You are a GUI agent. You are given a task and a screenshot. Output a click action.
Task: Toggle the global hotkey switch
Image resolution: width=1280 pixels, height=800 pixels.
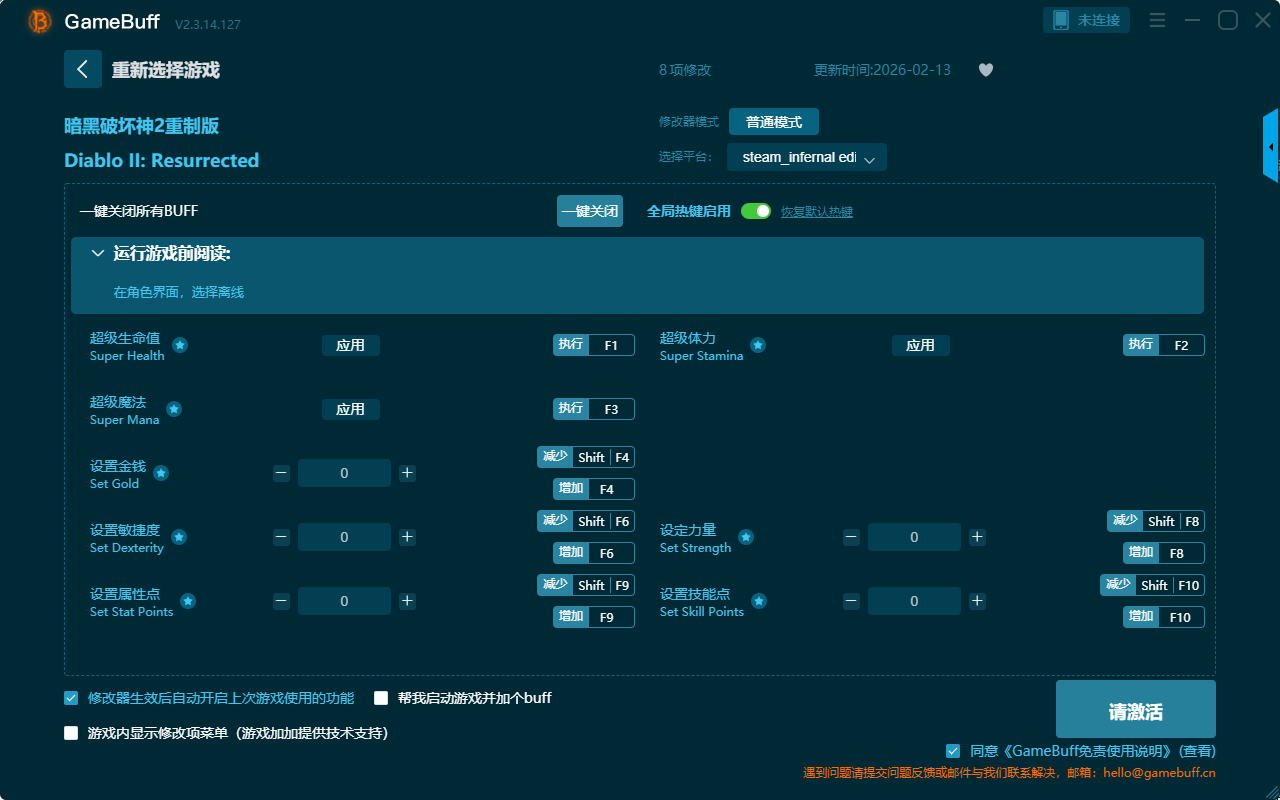[756, 211]
